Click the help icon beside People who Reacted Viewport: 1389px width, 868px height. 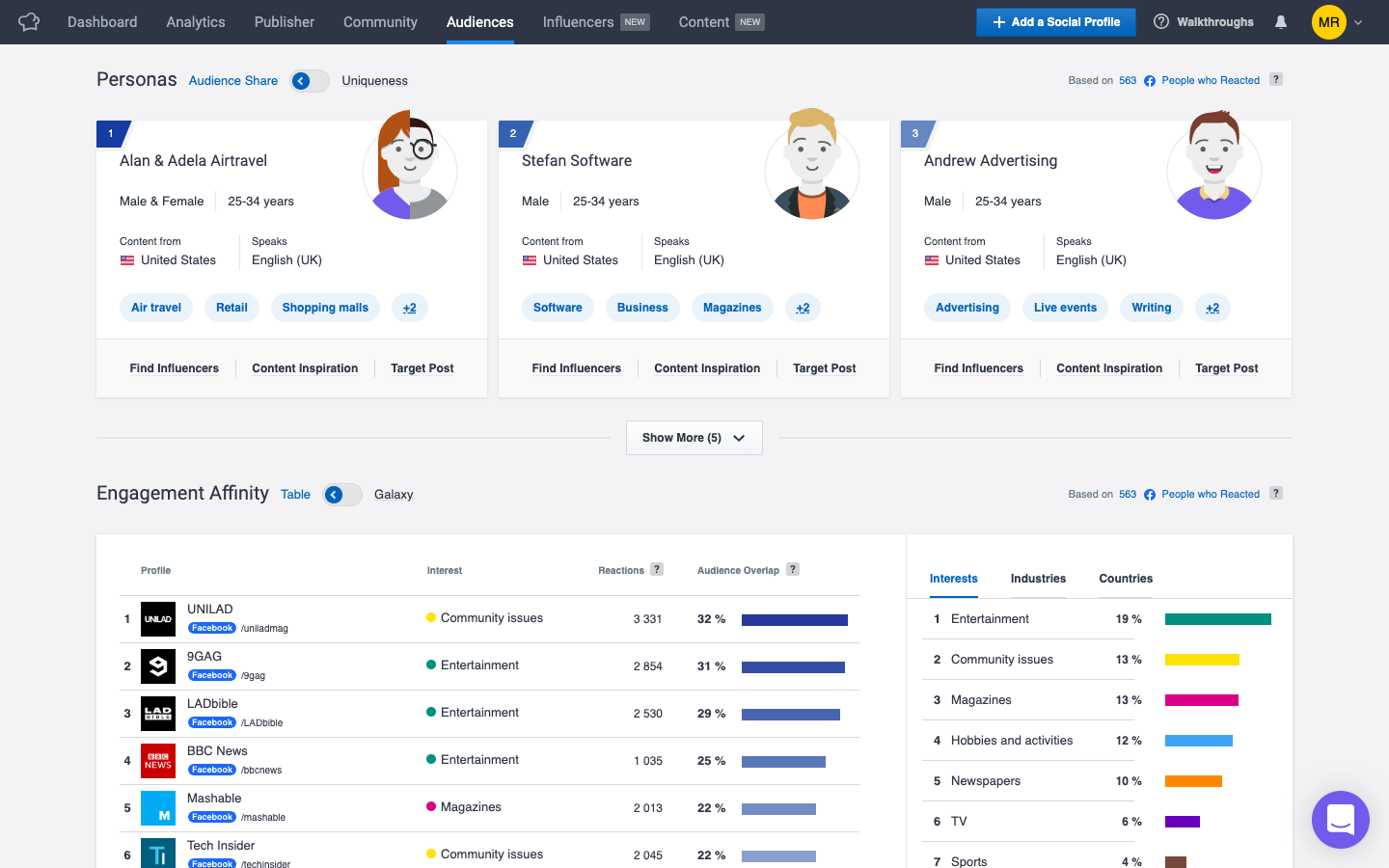pos(1275,80)
